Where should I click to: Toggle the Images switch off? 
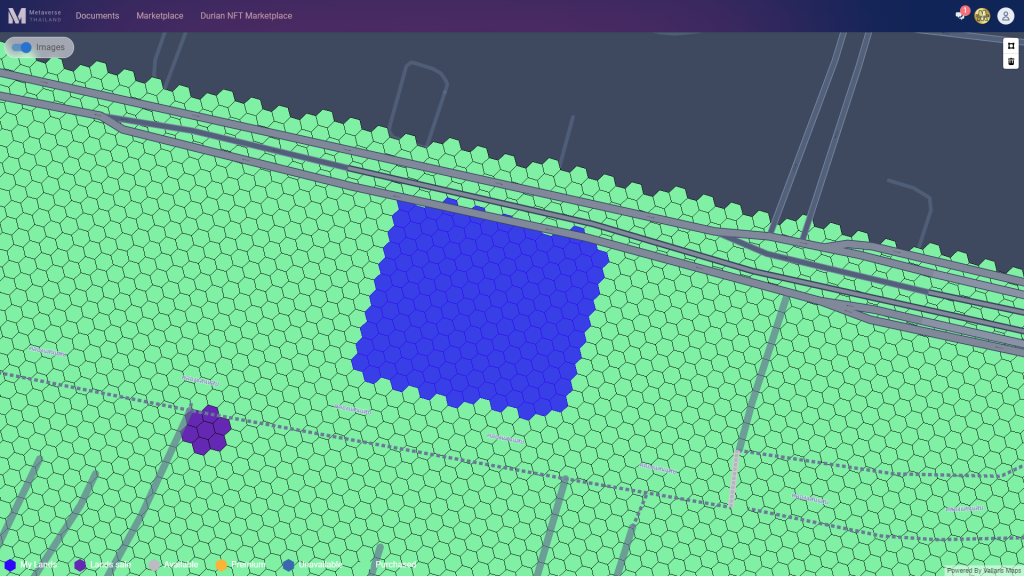tap(22, 47)
